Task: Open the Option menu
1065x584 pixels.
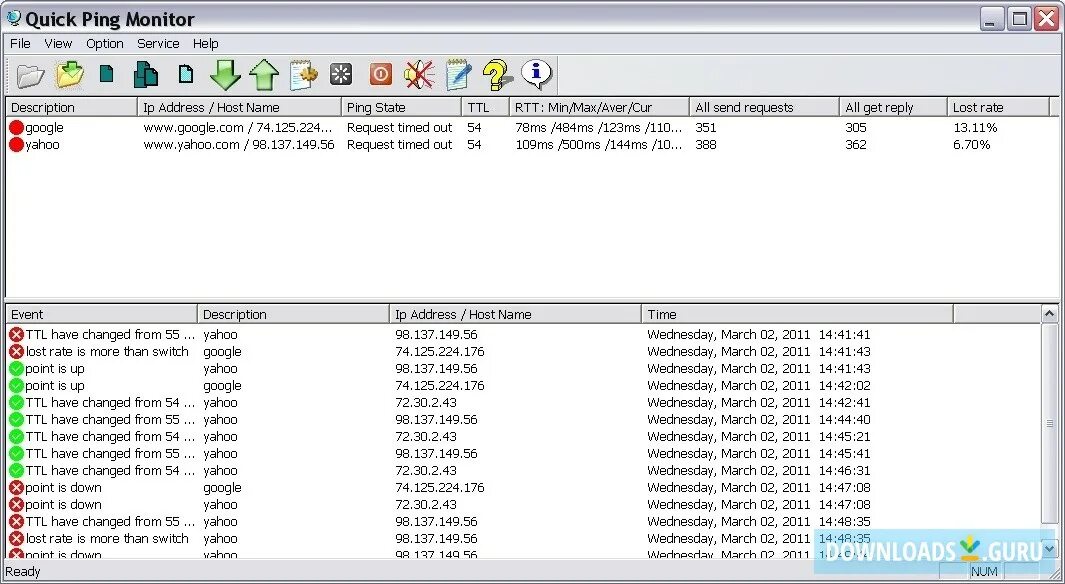Action: pos(105,43)
